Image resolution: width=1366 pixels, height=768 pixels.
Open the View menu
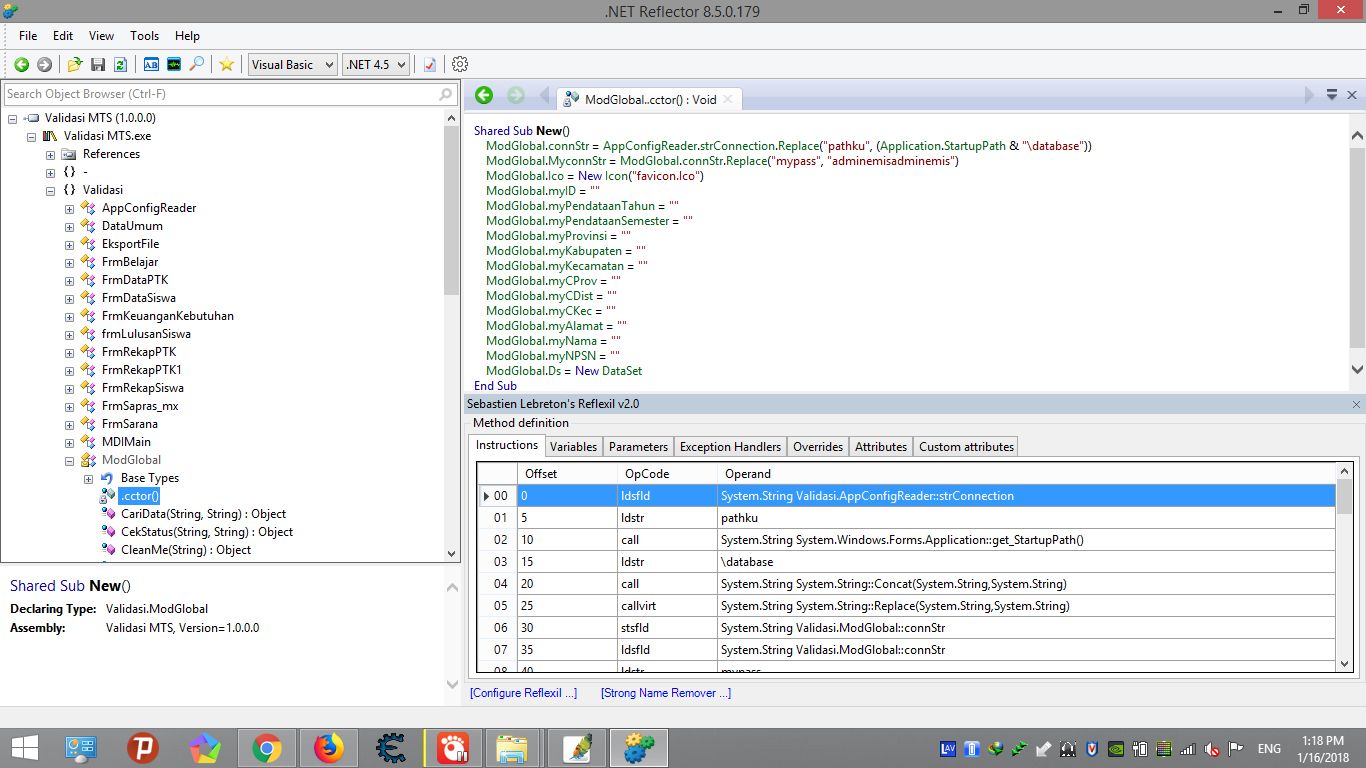point(101,35)
